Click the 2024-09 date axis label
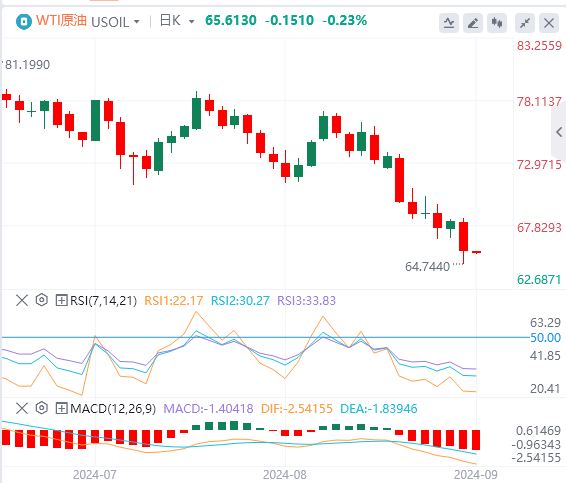Screen dimensions: 566x483 pyautogui.click(x=475, y=475)
